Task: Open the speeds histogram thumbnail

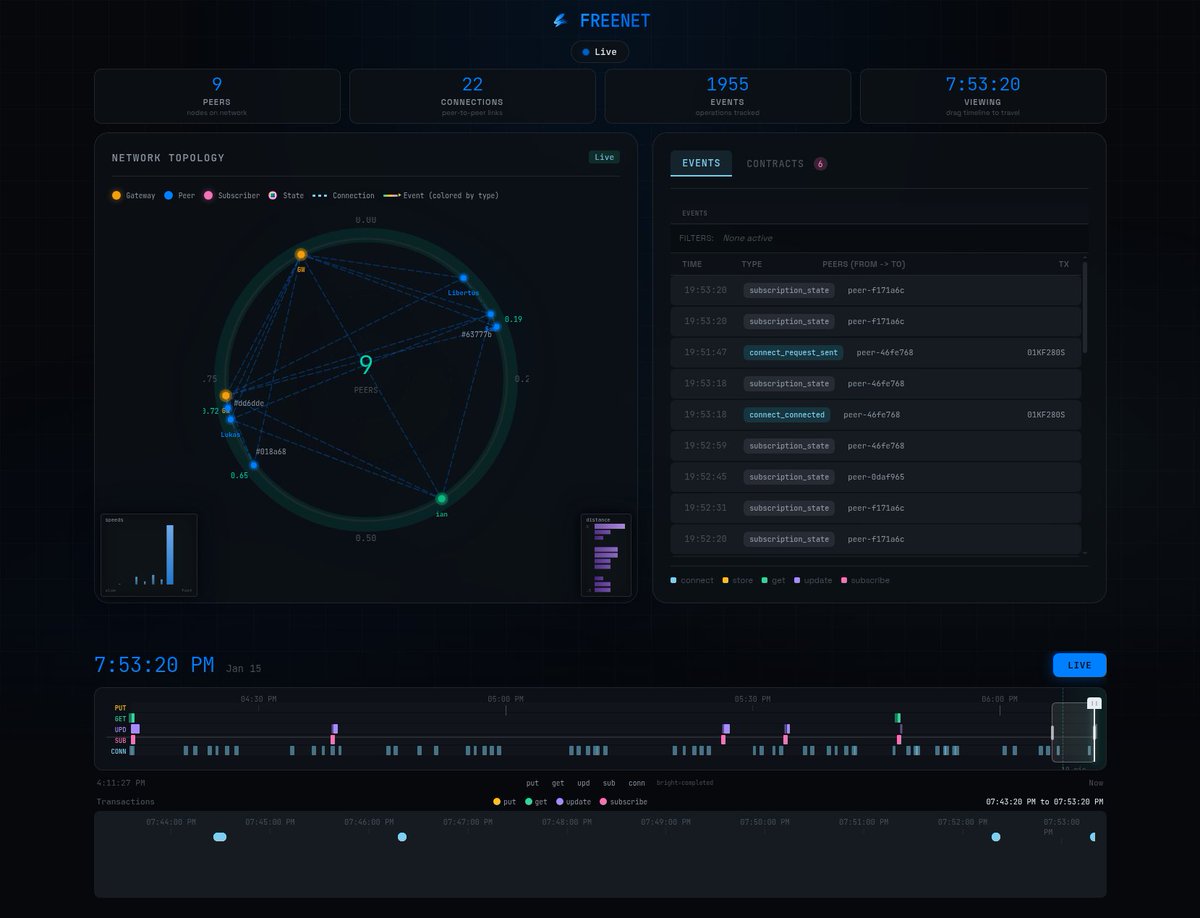Action: point(149,555)
